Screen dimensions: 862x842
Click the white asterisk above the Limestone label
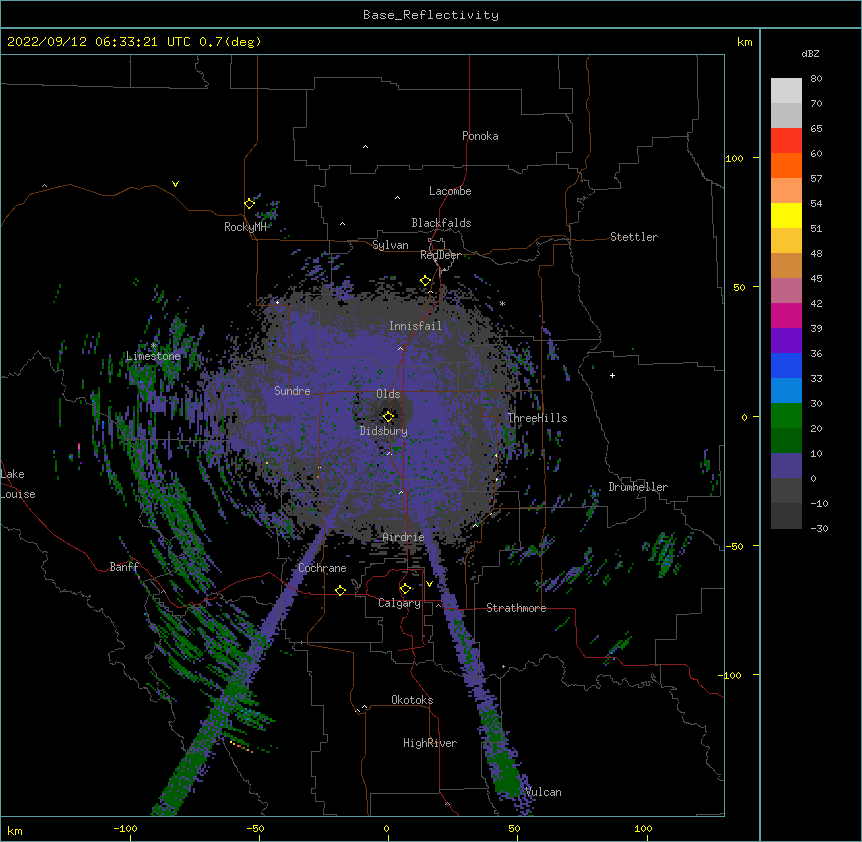pyautogui.click(x=153, y=345)
